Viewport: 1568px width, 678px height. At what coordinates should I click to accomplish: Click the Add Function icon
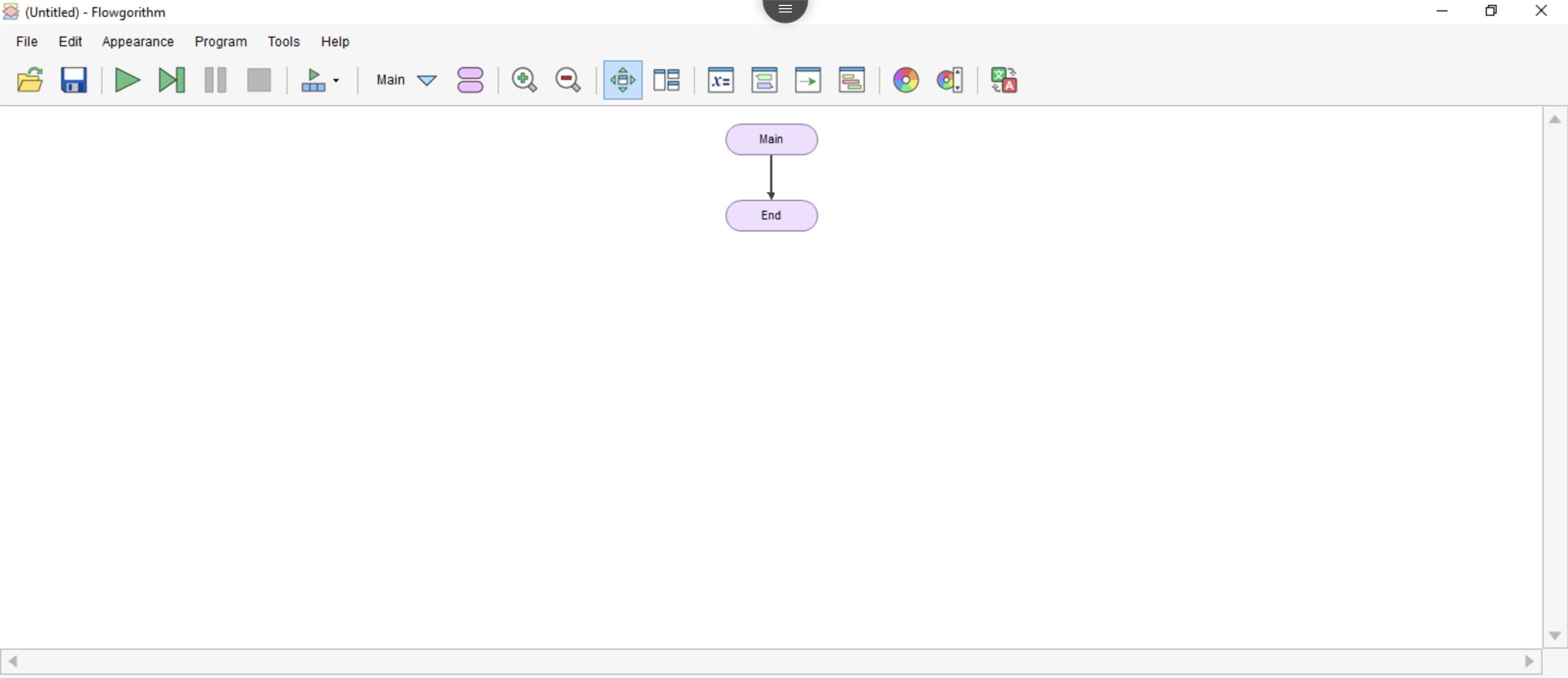(x=470, y=80)
